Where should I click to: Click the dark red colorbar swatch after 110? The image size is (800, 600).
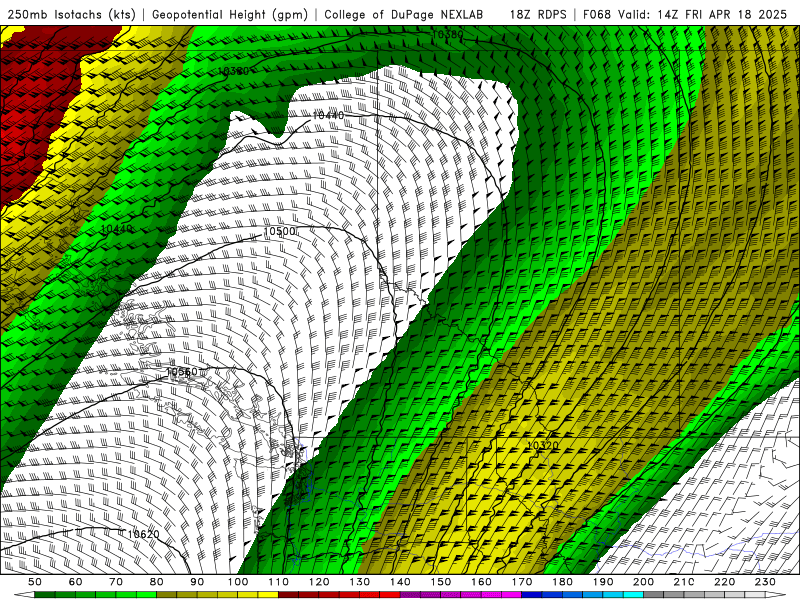[288, 595]
